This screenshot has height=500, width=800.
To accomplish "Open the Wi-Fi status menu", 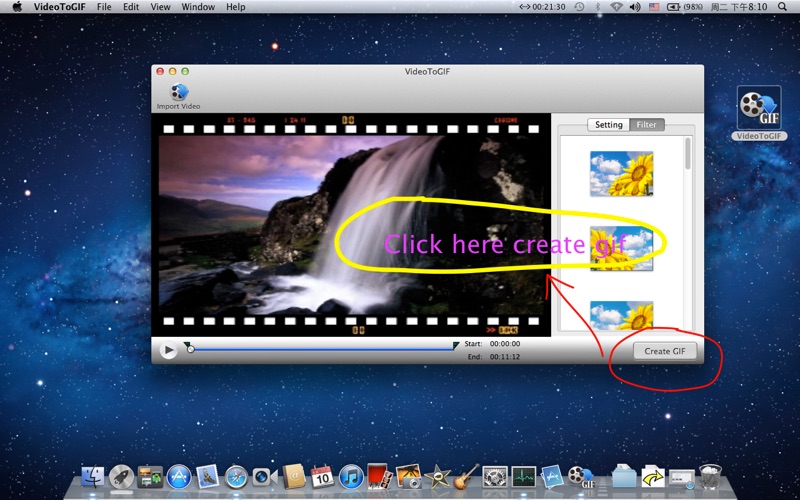I will pos(616,7).
